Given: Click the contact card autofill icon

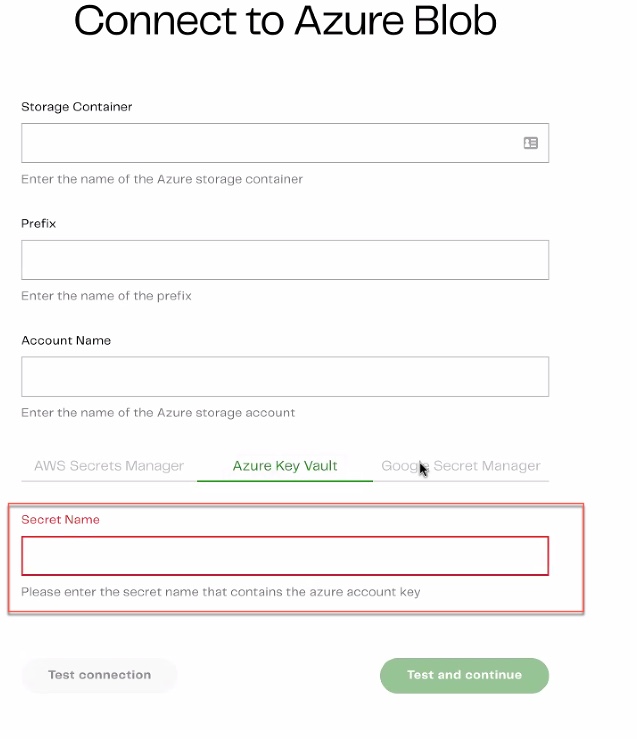Looking at the screenshot, I should (531, 143).
